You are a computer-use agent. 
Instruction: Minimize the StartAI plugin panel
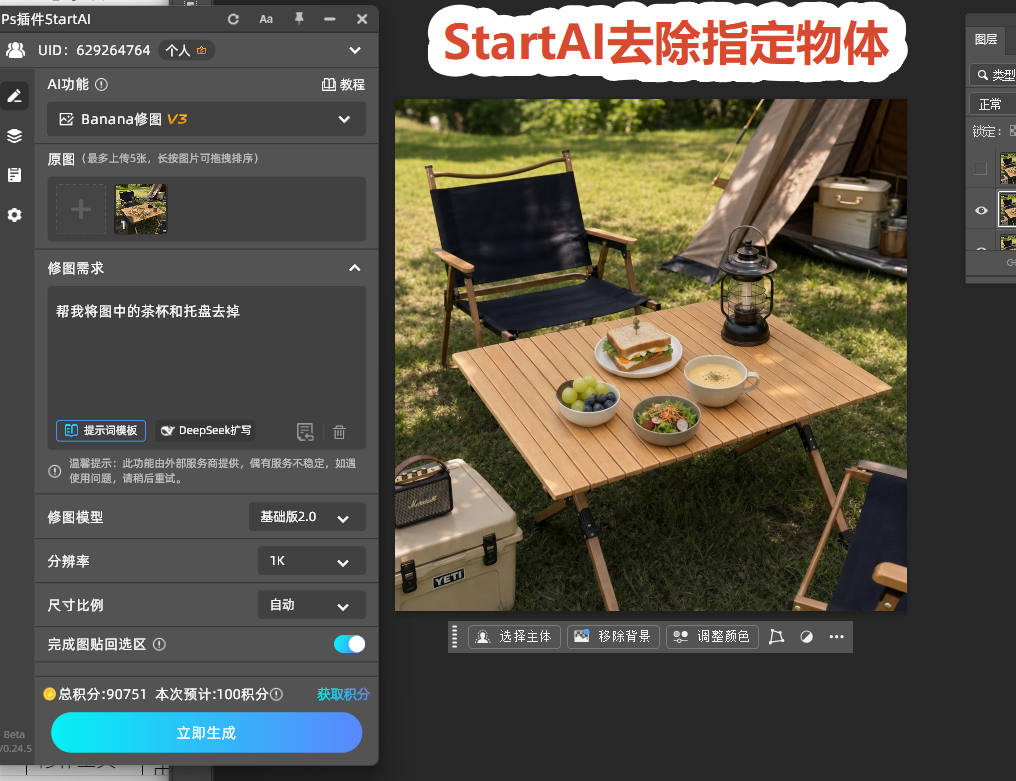click(330, 19)
